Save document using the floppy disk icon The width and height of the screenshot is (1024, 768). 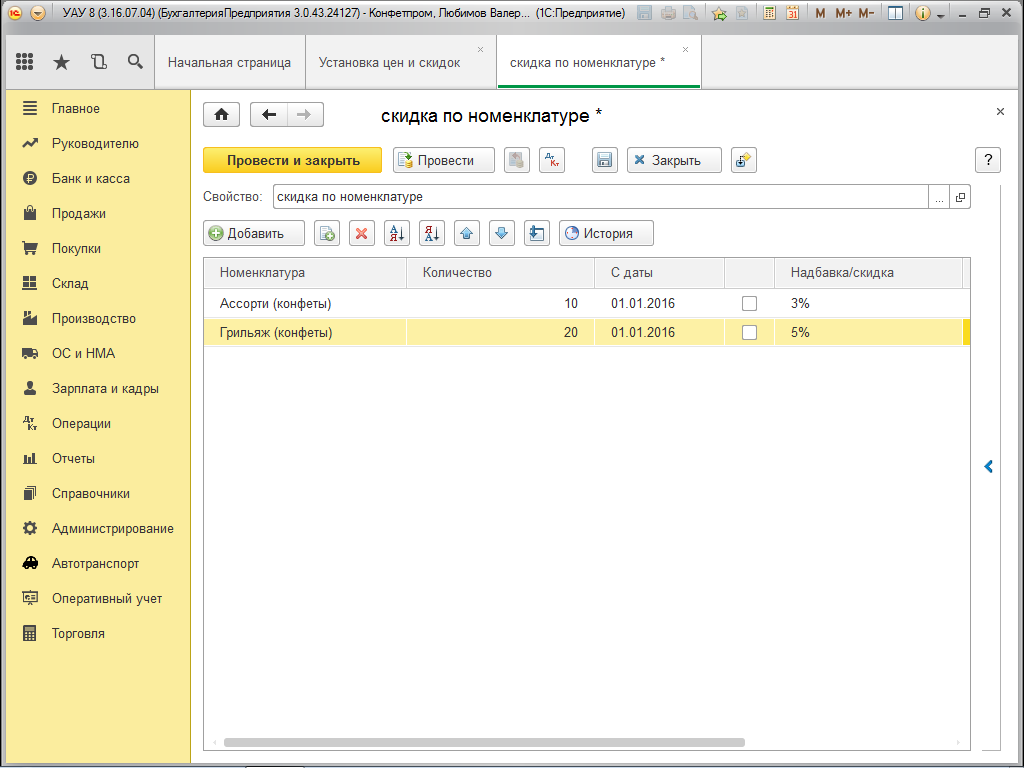(x=604, y=160)
